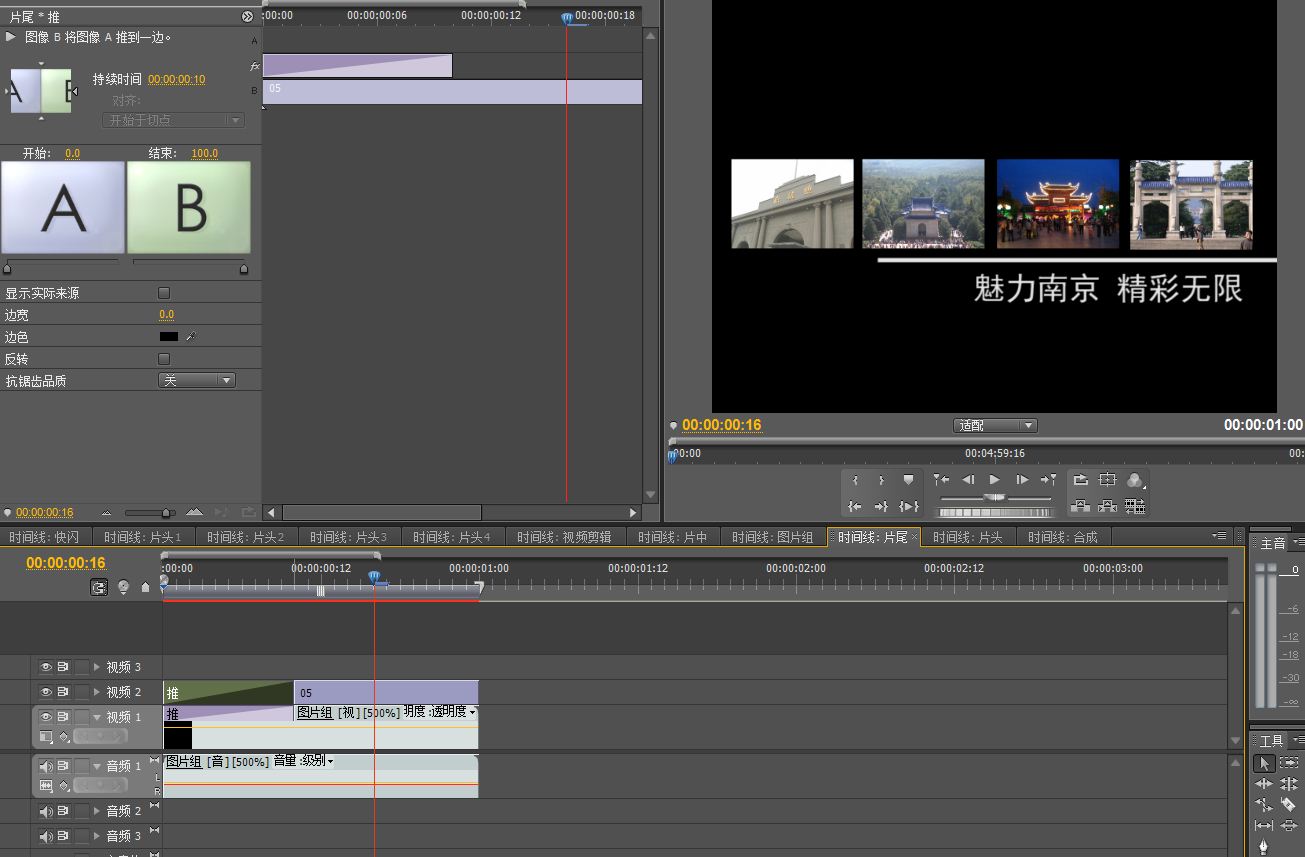Select the Razor tool in tools panel
The image size is (1305, 857).
pyautogui.click(x=1288, y=804)
